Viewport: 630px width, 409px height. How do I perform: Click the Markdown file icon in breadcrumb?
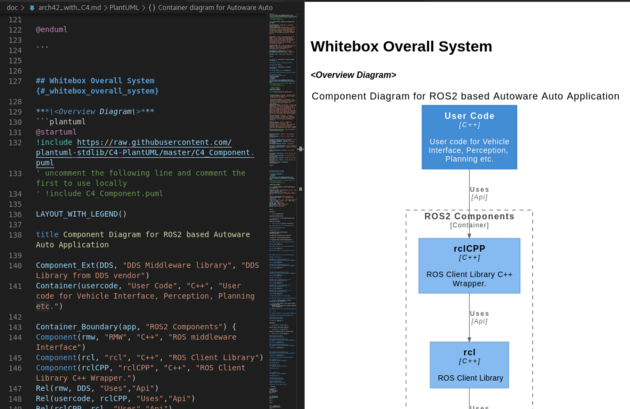tap(32, 8)
